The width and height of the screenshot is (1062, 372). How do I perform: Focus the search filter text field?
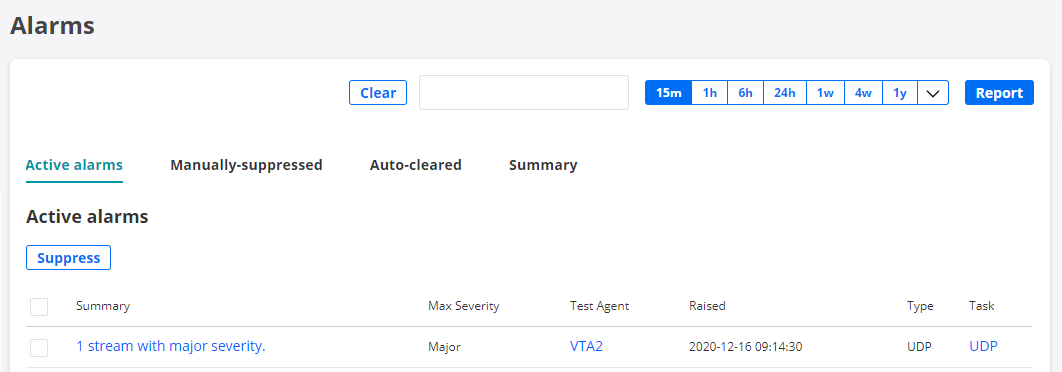coord(524,92)
